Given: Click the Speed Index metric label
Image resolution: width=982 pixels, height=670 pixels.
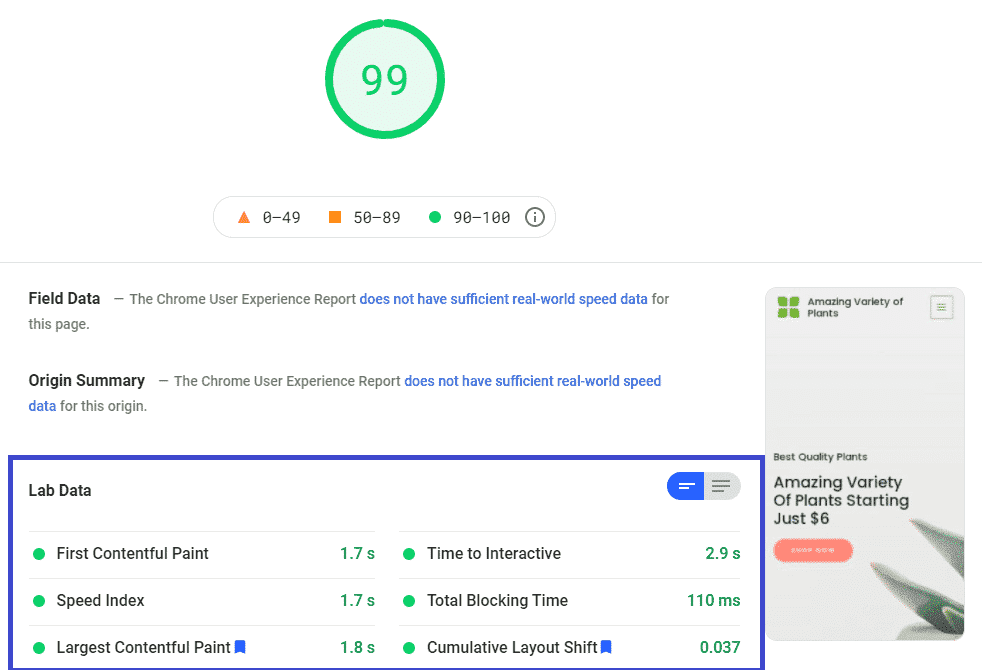Looking at the screenshot, I should click(100, 601).
